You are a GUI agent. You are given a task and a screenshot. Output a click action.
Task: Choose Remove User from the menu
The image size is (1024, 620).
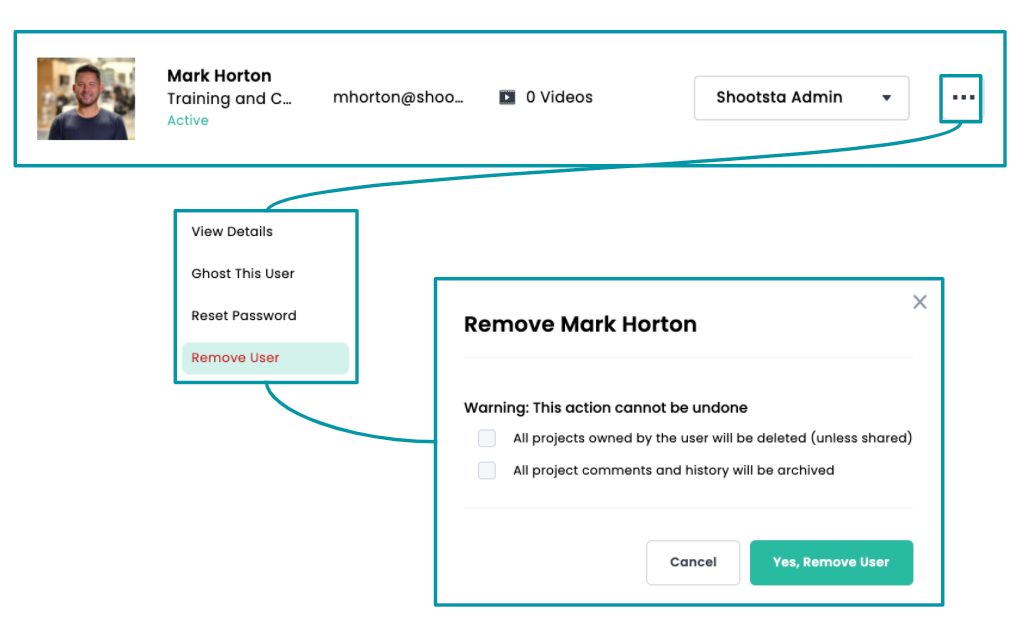tap(236, 358)
